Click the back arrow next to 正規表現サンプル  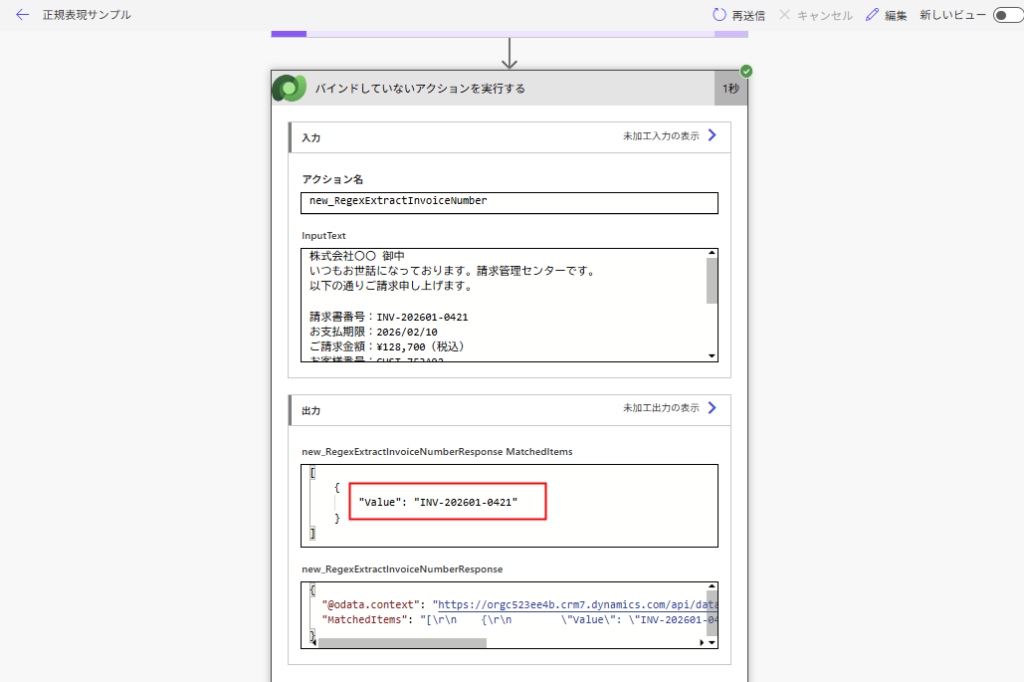point(22,15)
